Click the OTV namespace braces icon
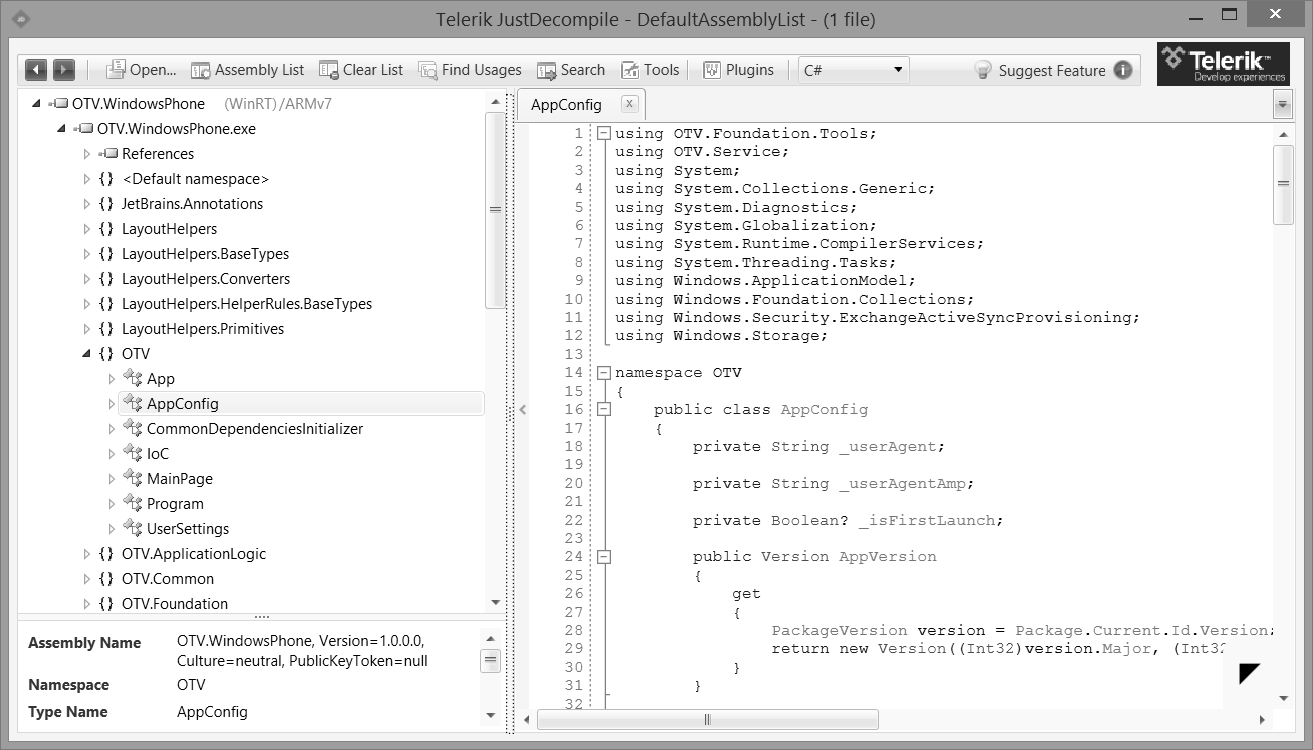 (106, 353)
